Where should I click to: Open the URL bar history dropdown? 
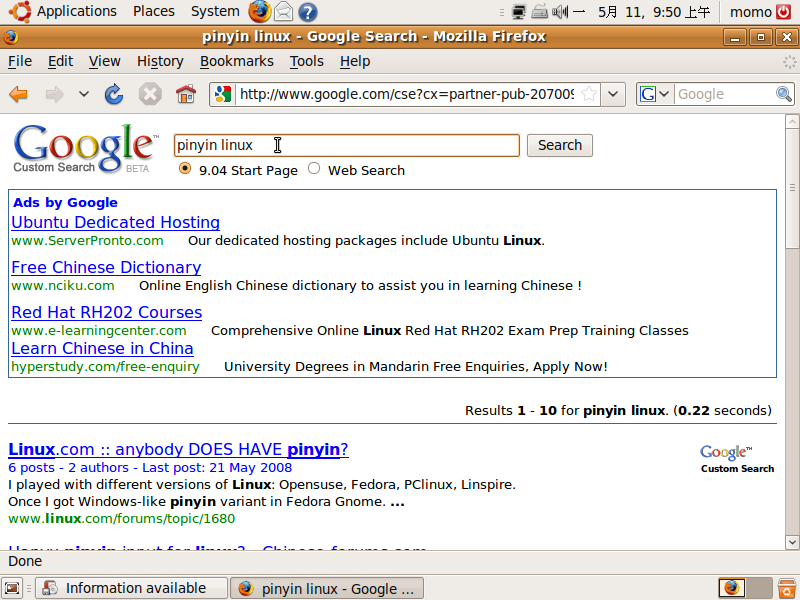(614, 95)
